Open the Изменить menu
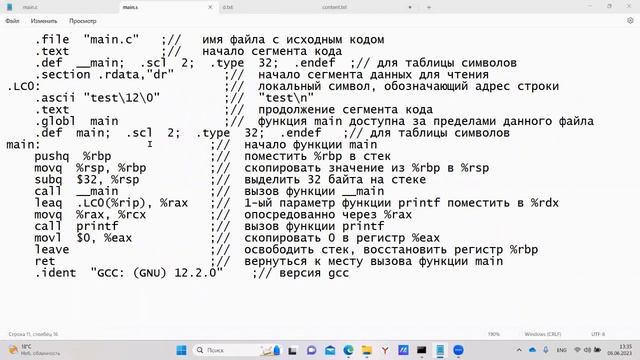 tap(44, 21)
